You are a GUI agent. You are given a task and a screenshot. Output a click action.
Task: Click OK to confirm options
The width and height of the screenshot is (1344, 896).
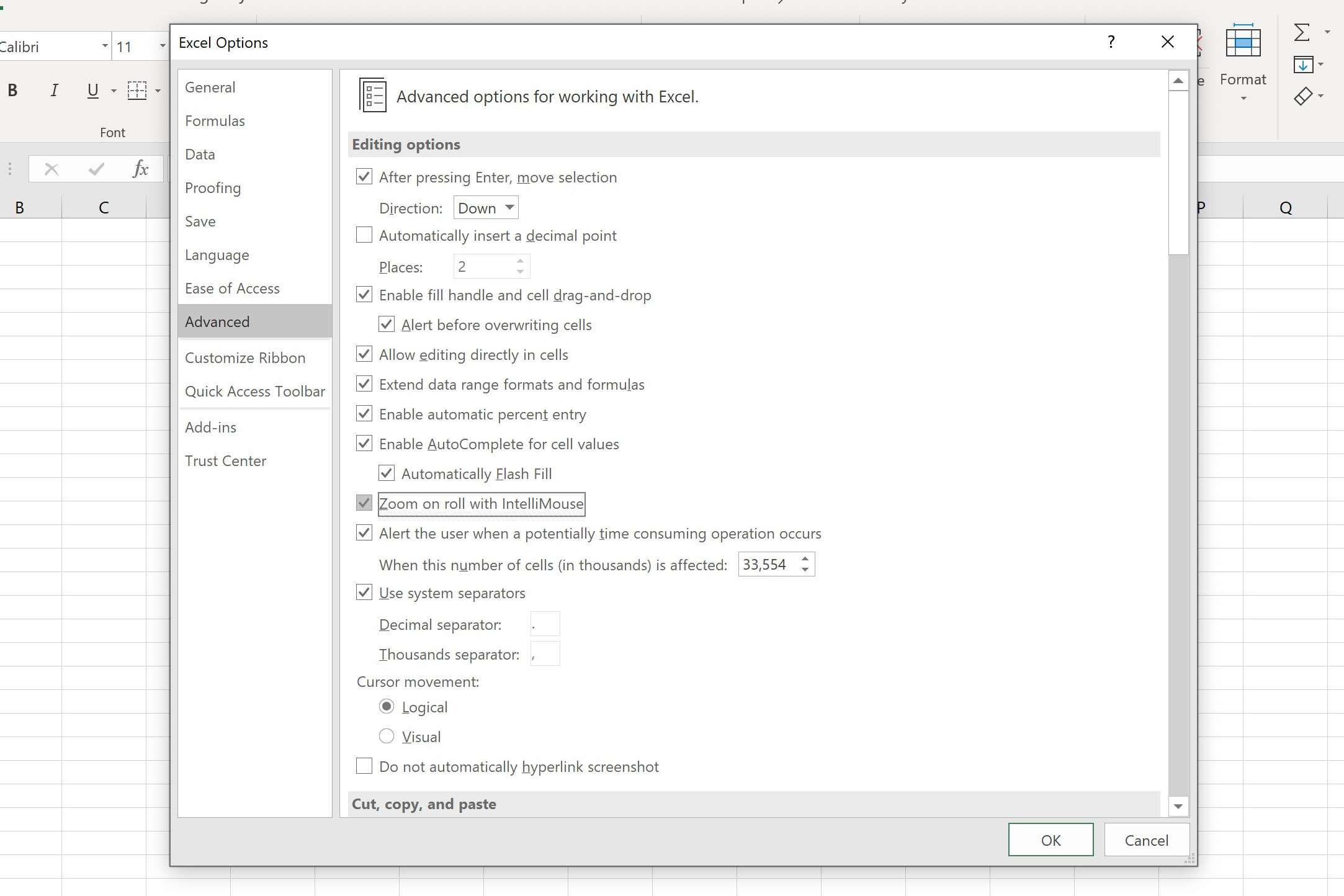[x=1050, y=839]
